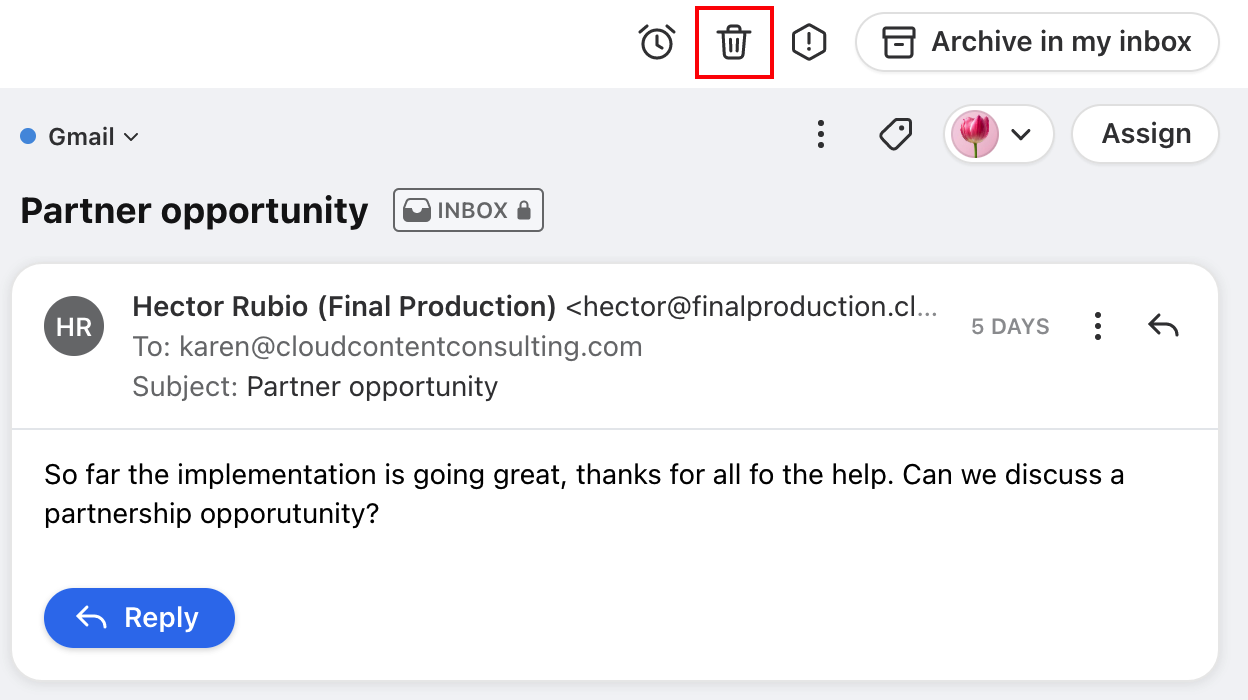Viewport: 1248px width, 700px height.
Task: Click the Partner opportunity conversation title
Action: click(x=195, y=211)
